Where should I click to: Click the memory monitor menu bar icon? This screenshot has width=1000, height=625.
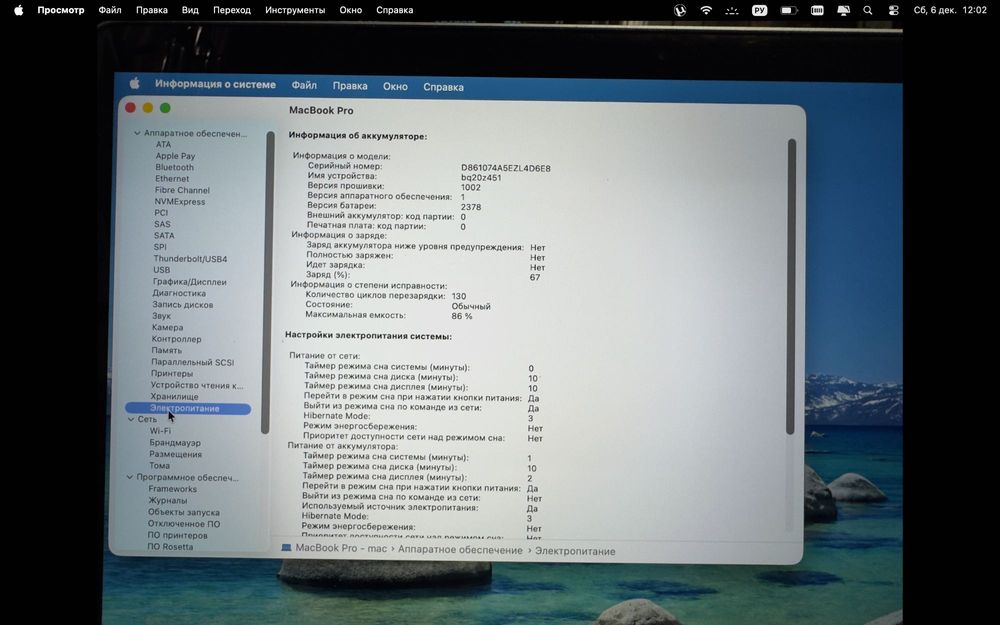pyautogui.click(x=817, y=10)
